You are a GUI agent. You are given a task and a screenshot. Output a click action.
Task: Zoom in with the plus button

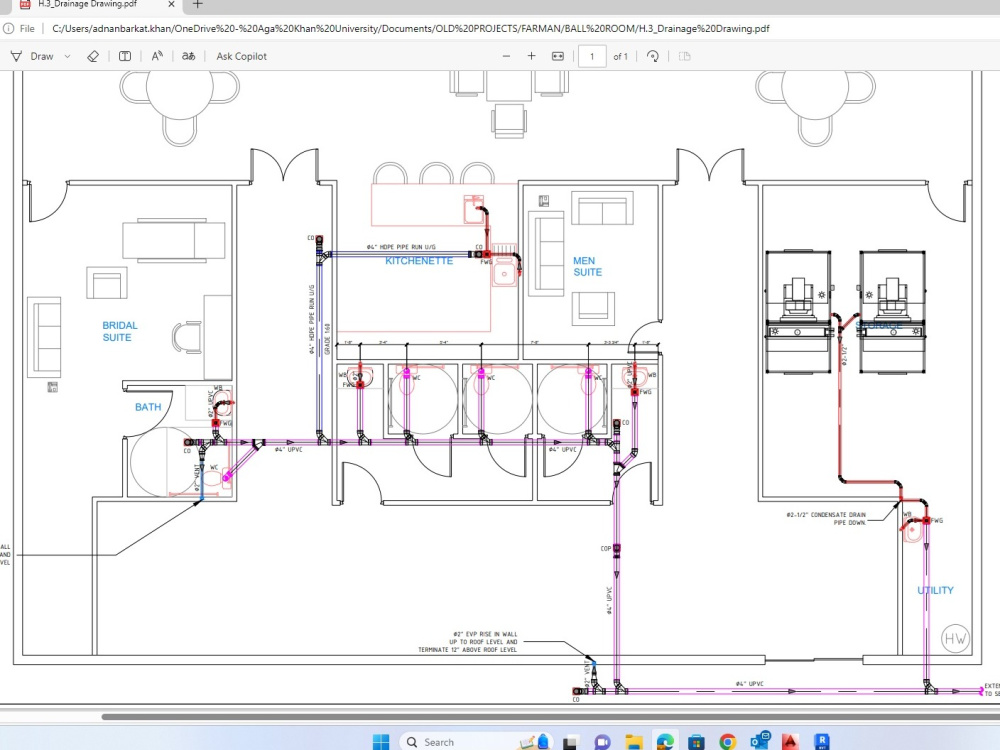531,56
